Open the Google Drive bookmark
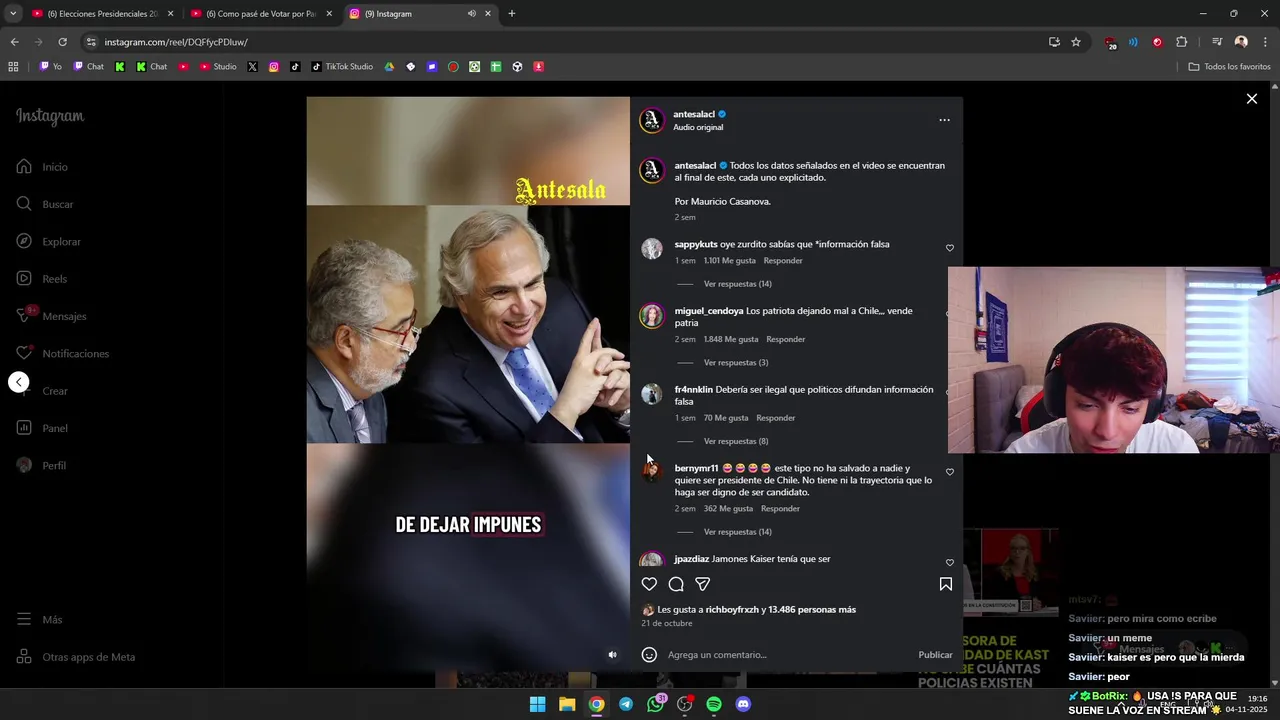1280x720 pixels. pyautogui.click(x=389, y=67)
